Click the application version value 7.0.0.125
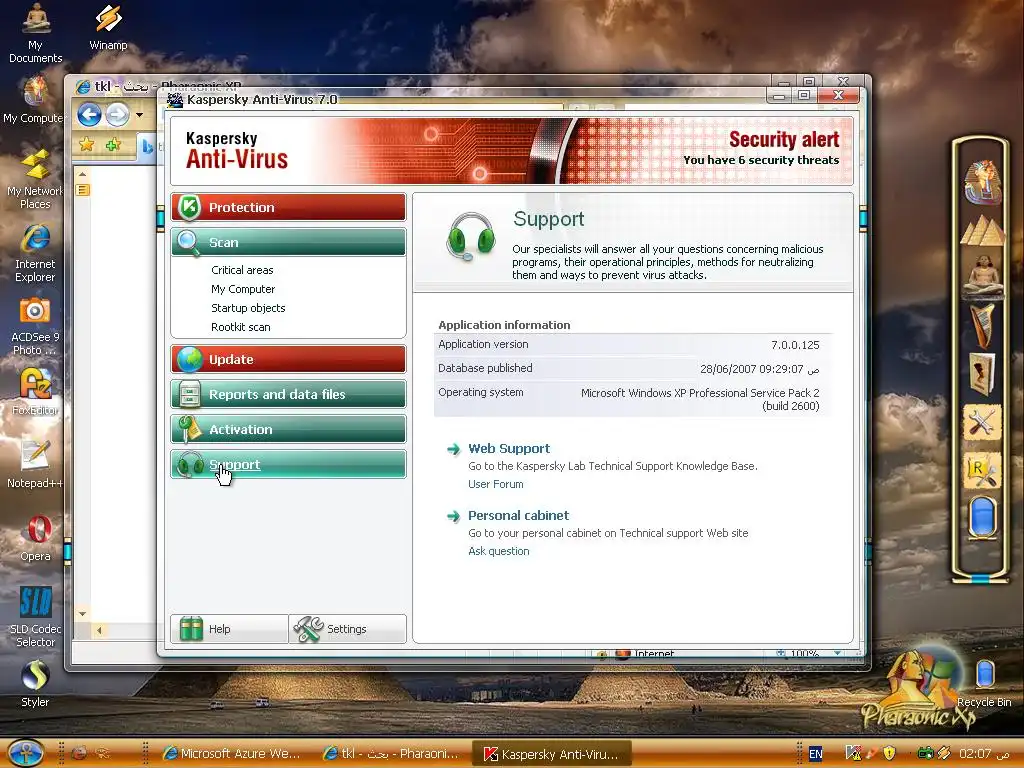This screenshot has height=768, width=1024. tap(795, 345)
